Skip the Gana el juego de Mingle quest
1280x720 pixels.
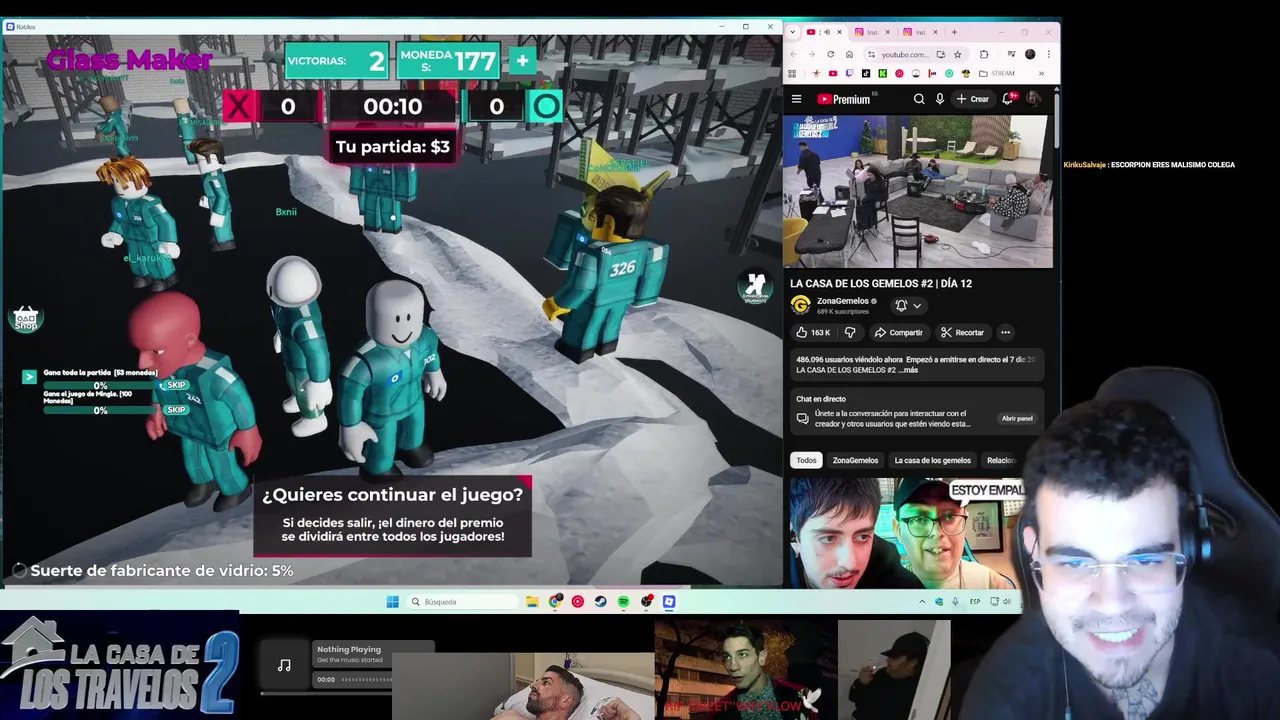pos(176,409)
